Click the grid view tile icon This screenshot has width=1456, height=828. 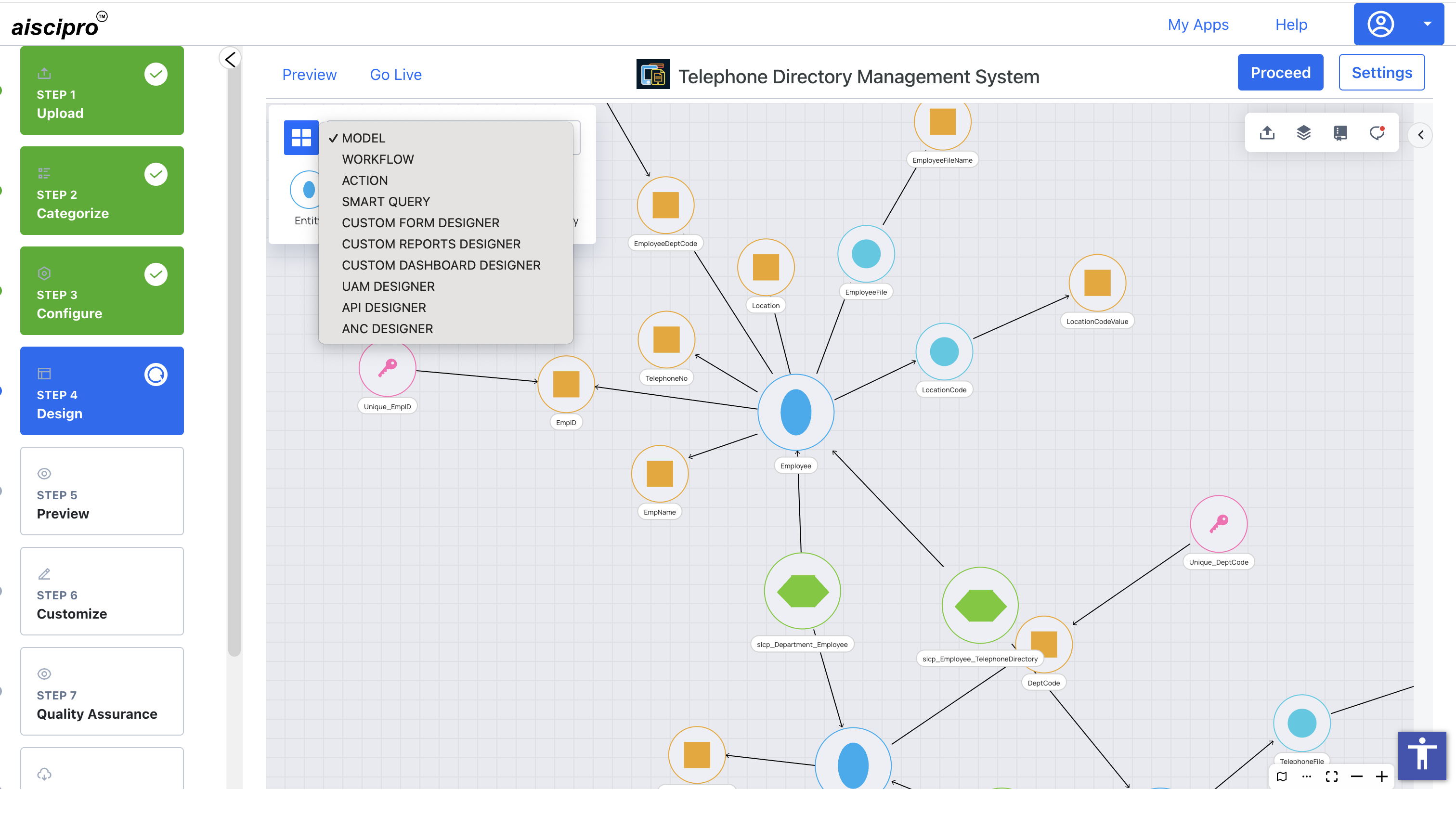tap(301, 137)
